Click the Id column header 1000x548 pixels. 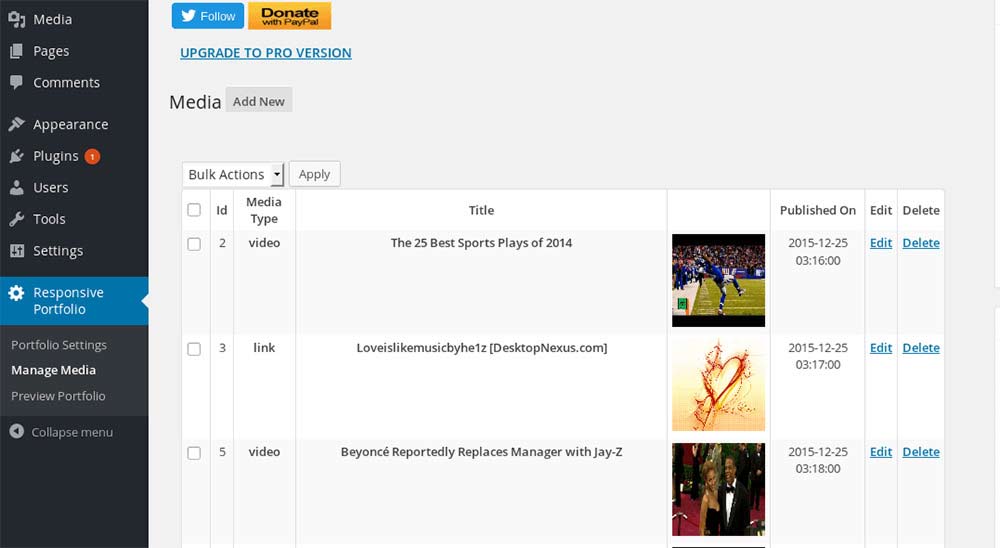click(x=222, y=210)
